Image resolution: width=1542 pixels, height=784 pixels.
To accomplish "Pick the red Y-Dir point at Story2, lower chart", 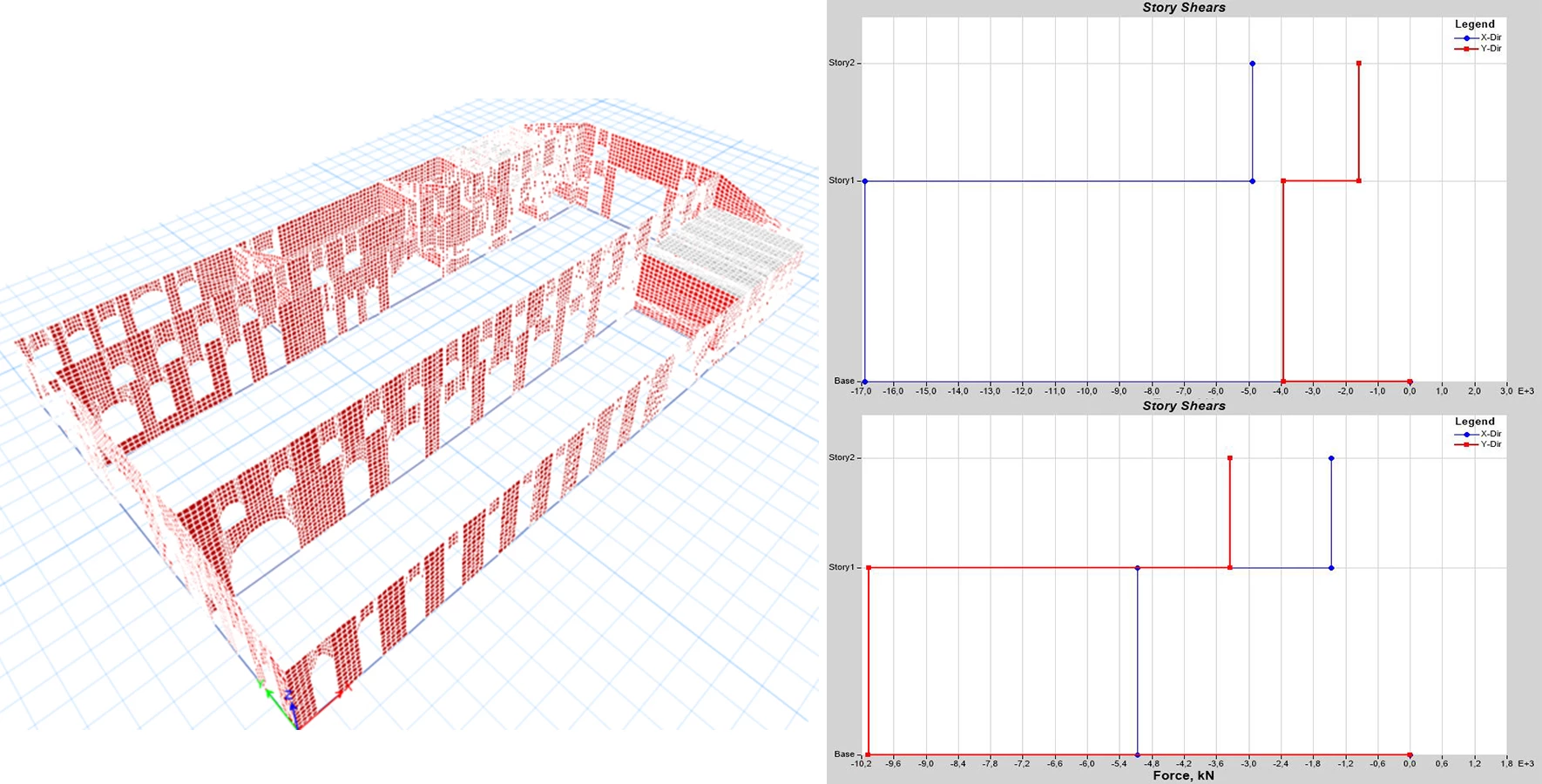I will tap(1230, 458).
